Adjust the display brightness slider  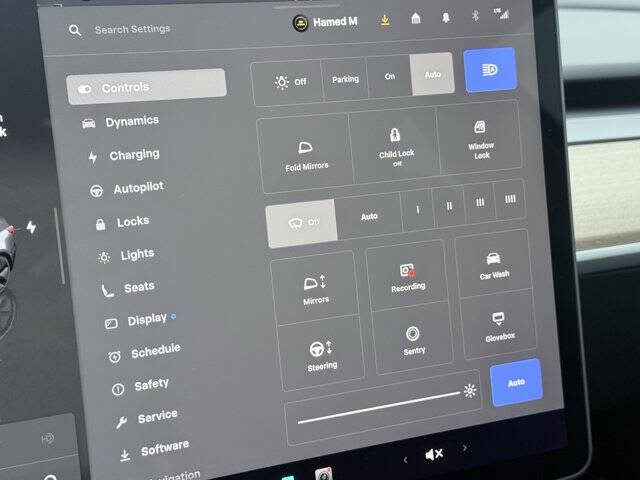[379, 407]
